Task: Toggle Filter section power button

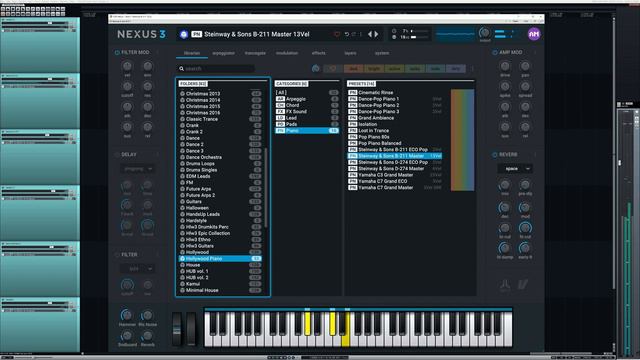Action: coord(117,255)
